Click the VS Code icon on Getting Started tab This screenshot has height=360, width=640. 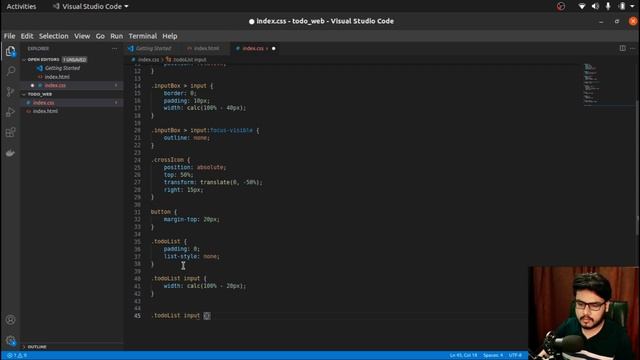click(x=131, y=48)
